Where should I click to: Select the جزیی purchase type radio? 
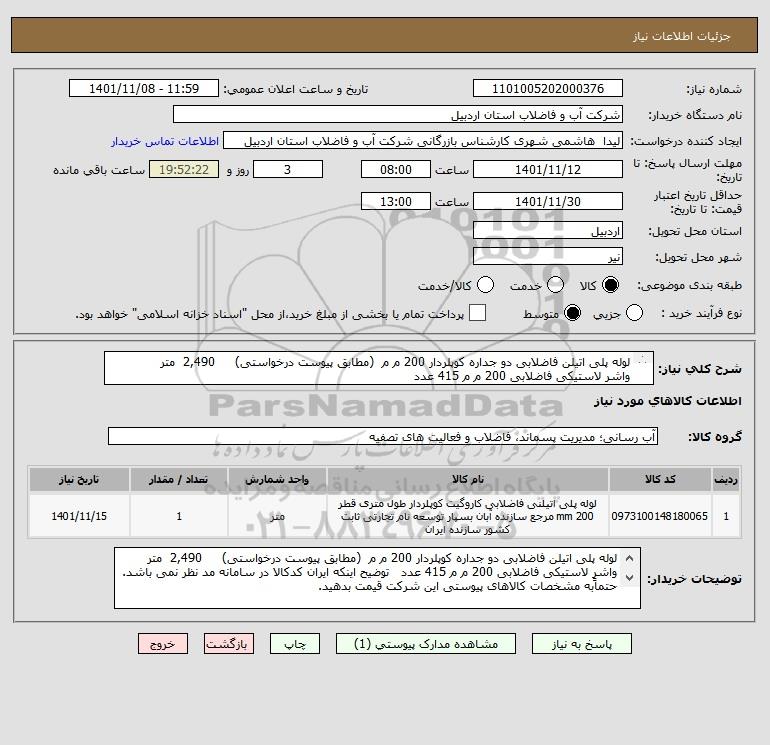[x=634, y=313]
